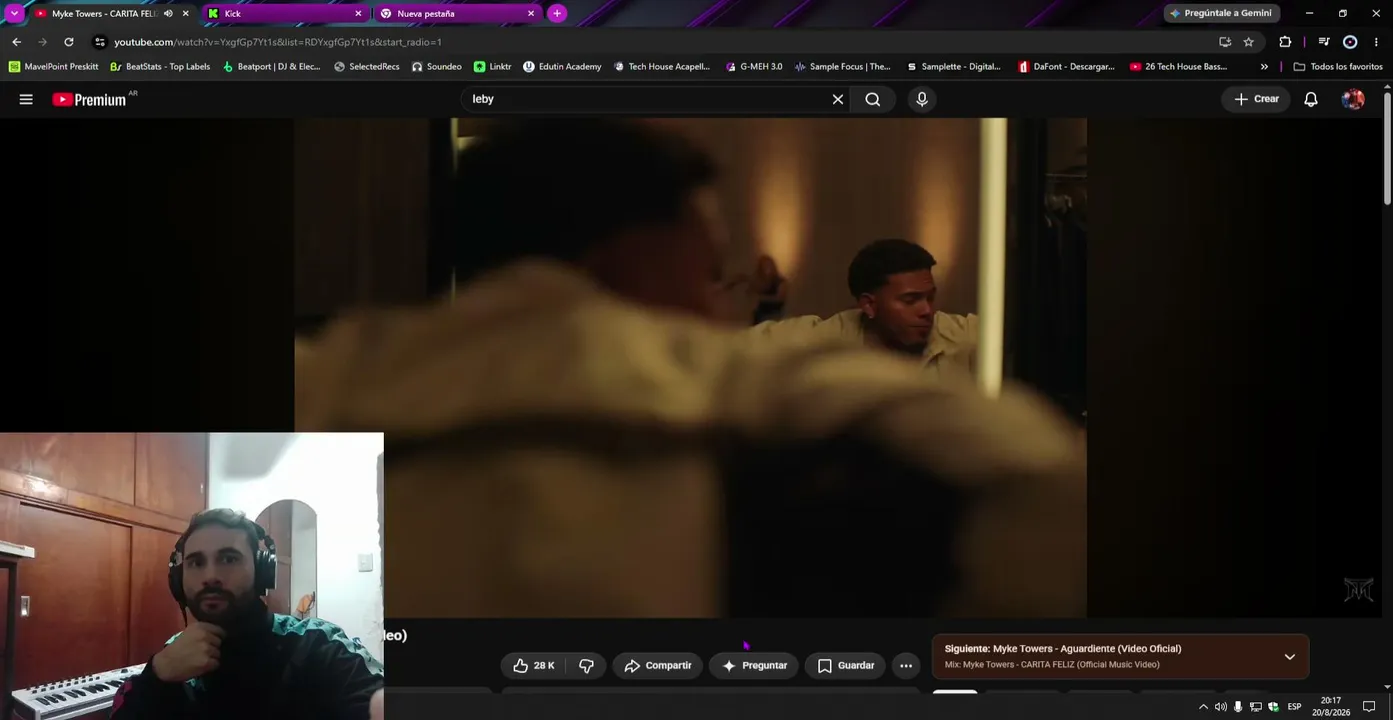Open the BeatStats - Top Labels bookmark

coord(160,67)
